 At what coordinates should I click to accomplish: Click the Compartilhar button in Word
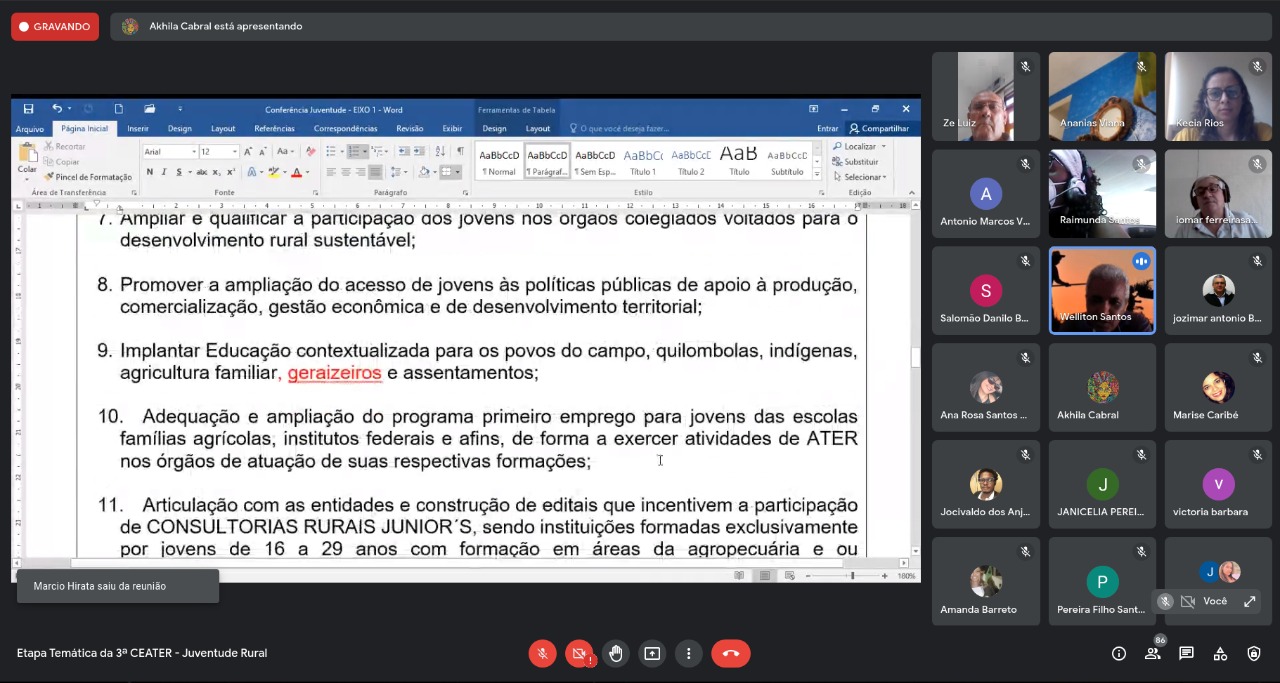[879, 129]
